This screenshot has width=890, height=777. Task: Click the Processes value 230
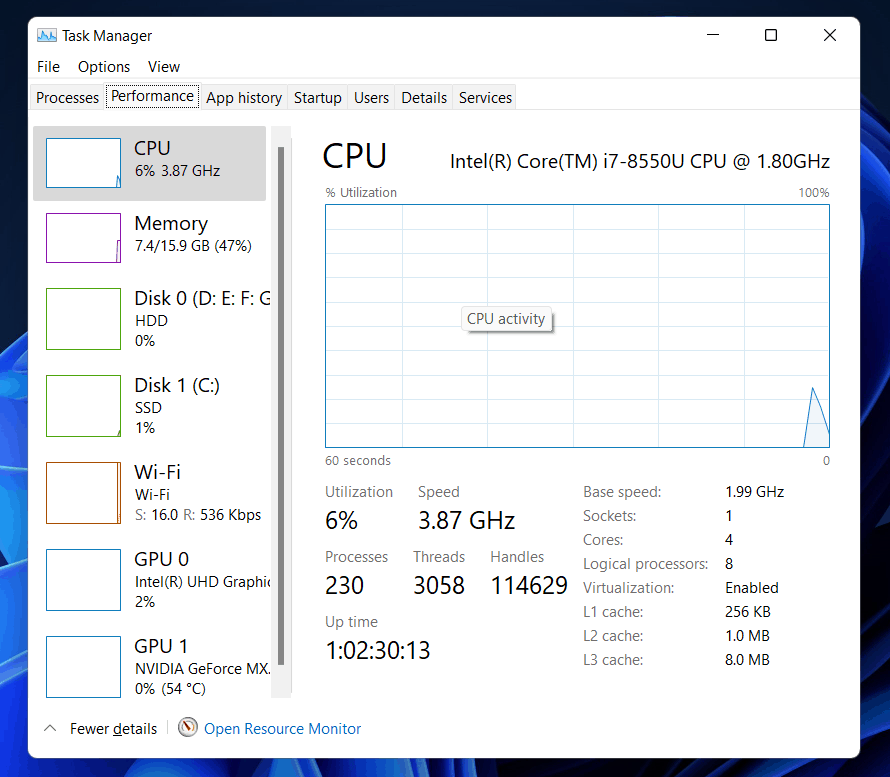point(345,585)
